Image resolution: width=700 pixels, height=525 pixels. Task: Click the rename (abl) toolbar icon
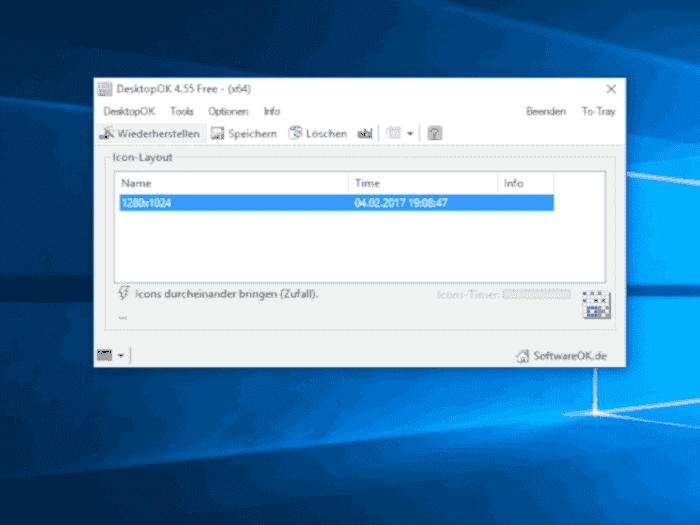click(365, 133)
